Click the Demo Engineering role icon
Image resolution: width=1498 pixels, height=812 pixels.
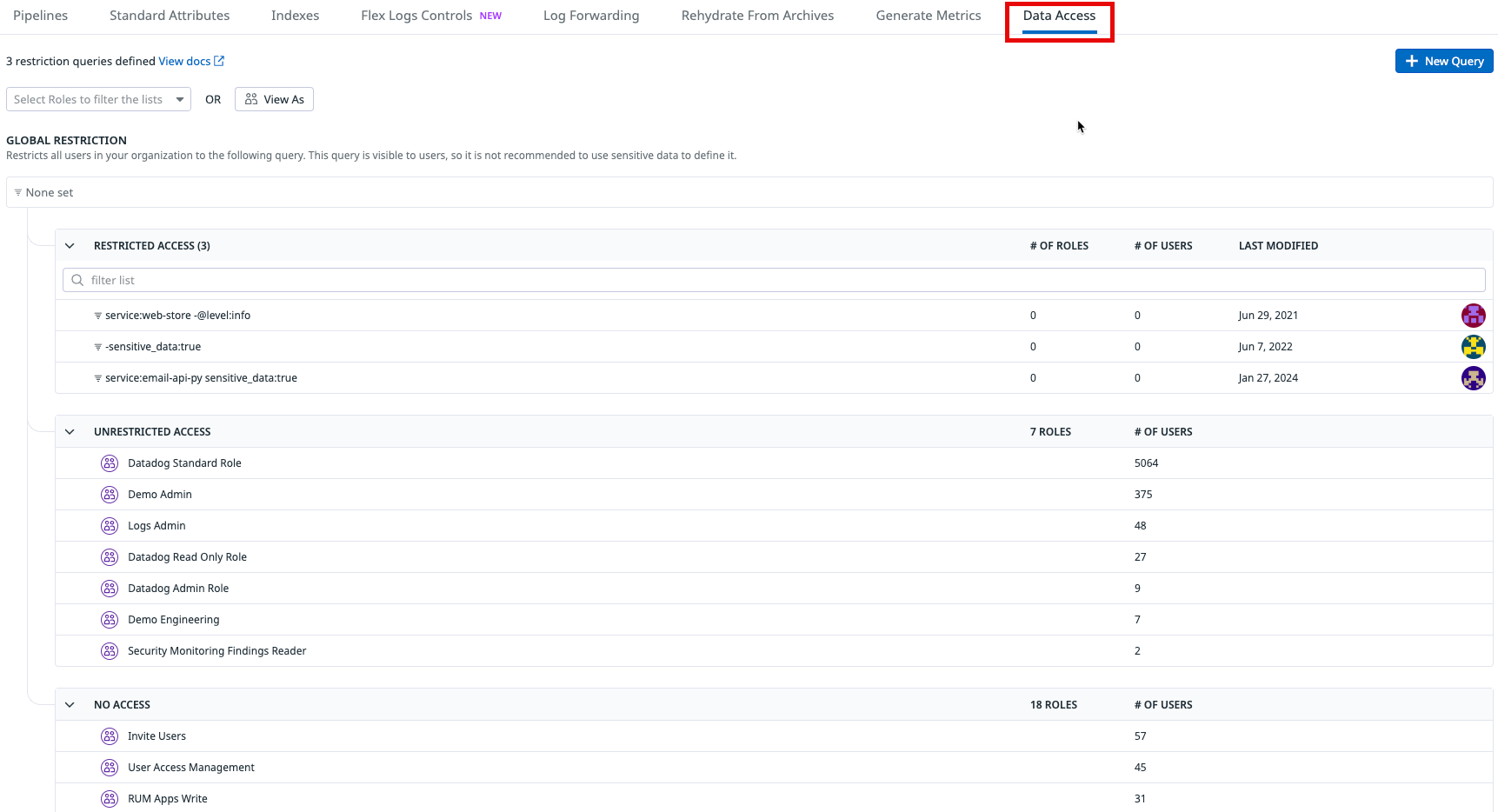click(110, 620)
